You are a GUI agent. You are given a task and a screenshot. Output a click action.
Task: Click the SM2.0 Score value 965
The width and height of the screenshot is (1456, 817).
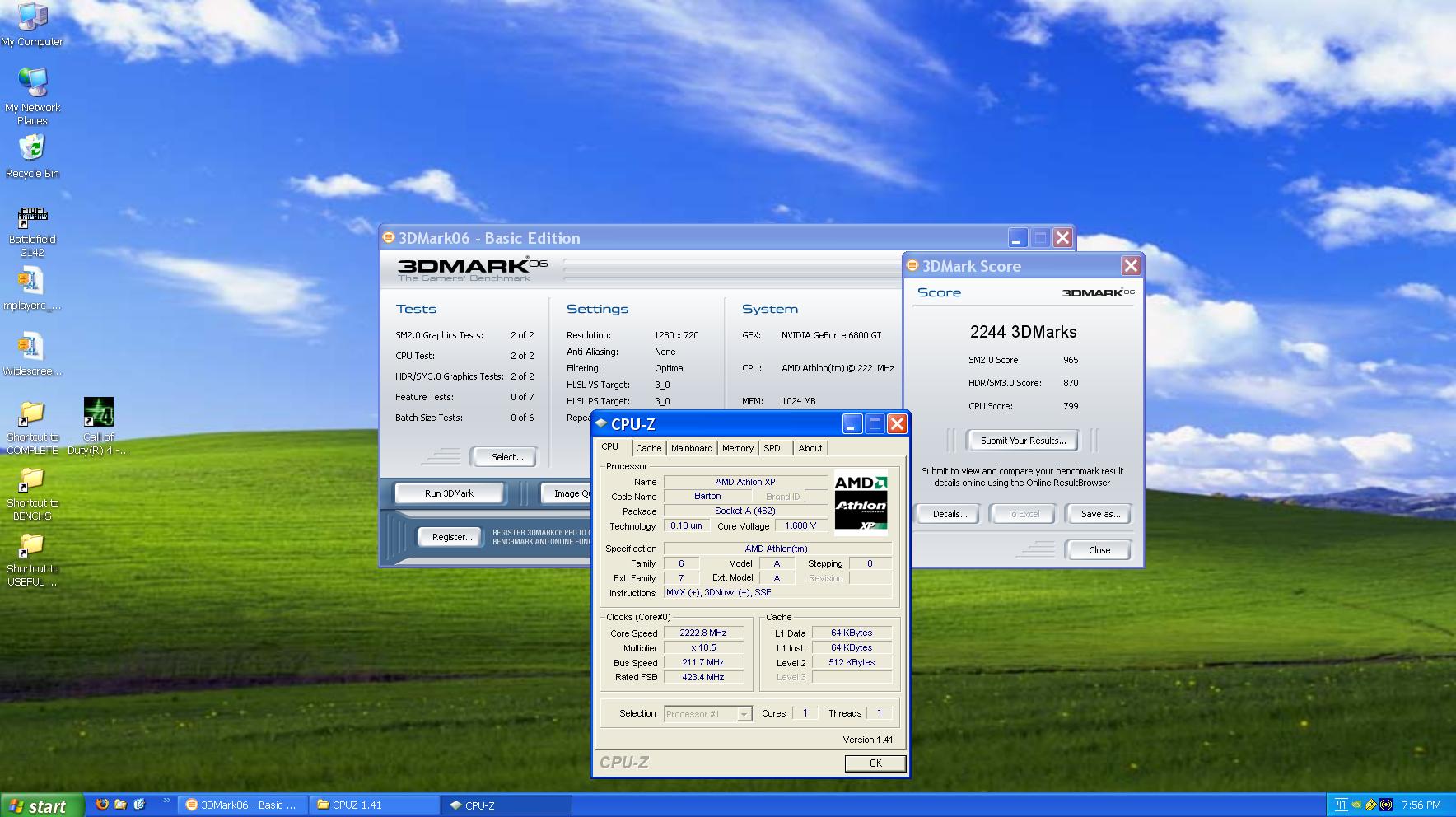(x=1071, y=360)
